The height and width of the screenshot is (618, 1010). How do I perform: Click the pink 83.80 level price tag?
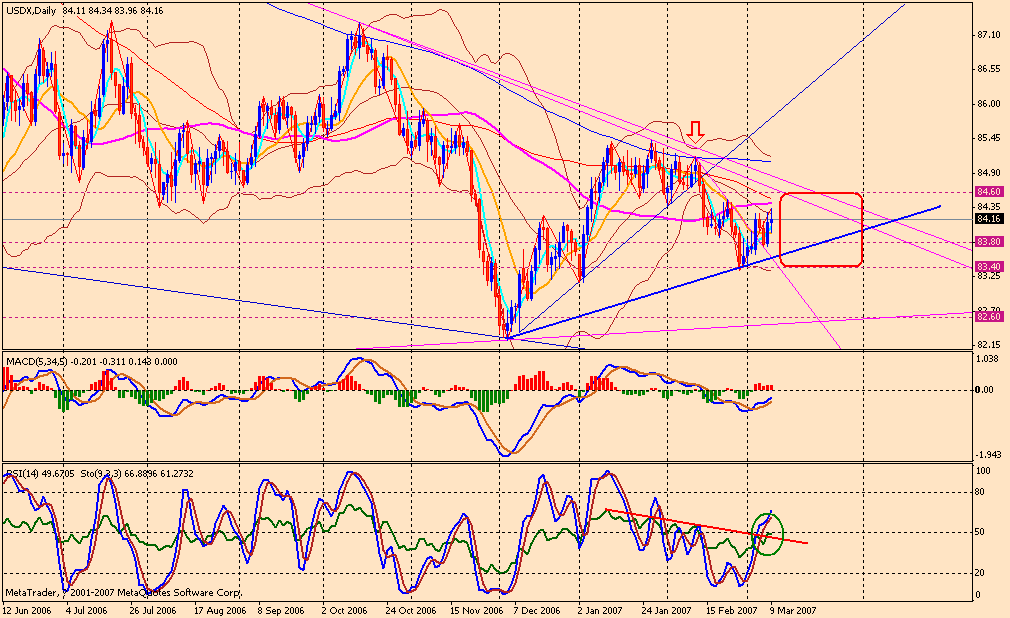coord(989,242)
